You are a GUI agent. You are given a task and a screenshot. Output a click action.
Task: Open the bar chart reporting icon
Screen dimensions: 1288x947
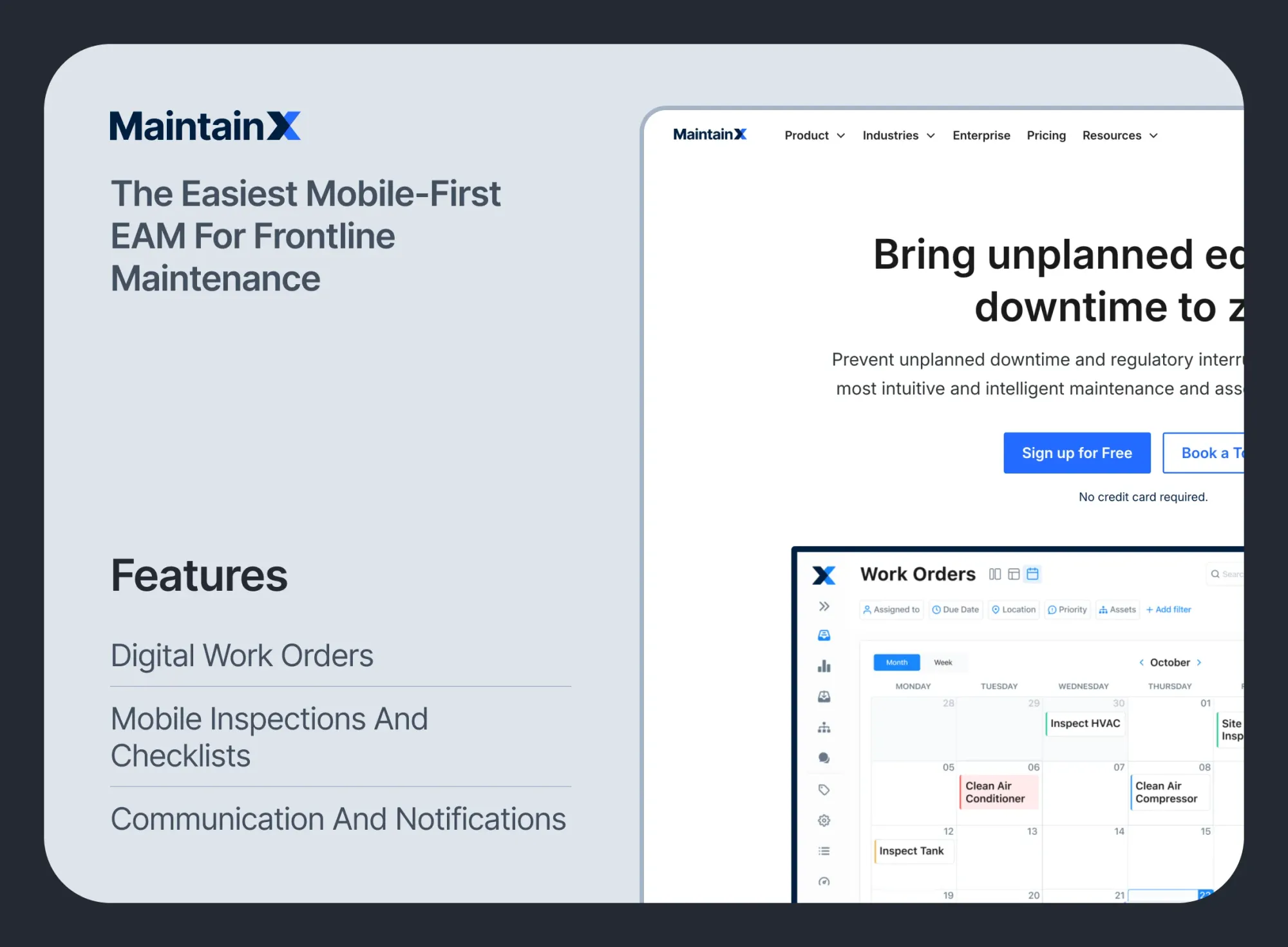pyautogui.click(x=824, y=666)
